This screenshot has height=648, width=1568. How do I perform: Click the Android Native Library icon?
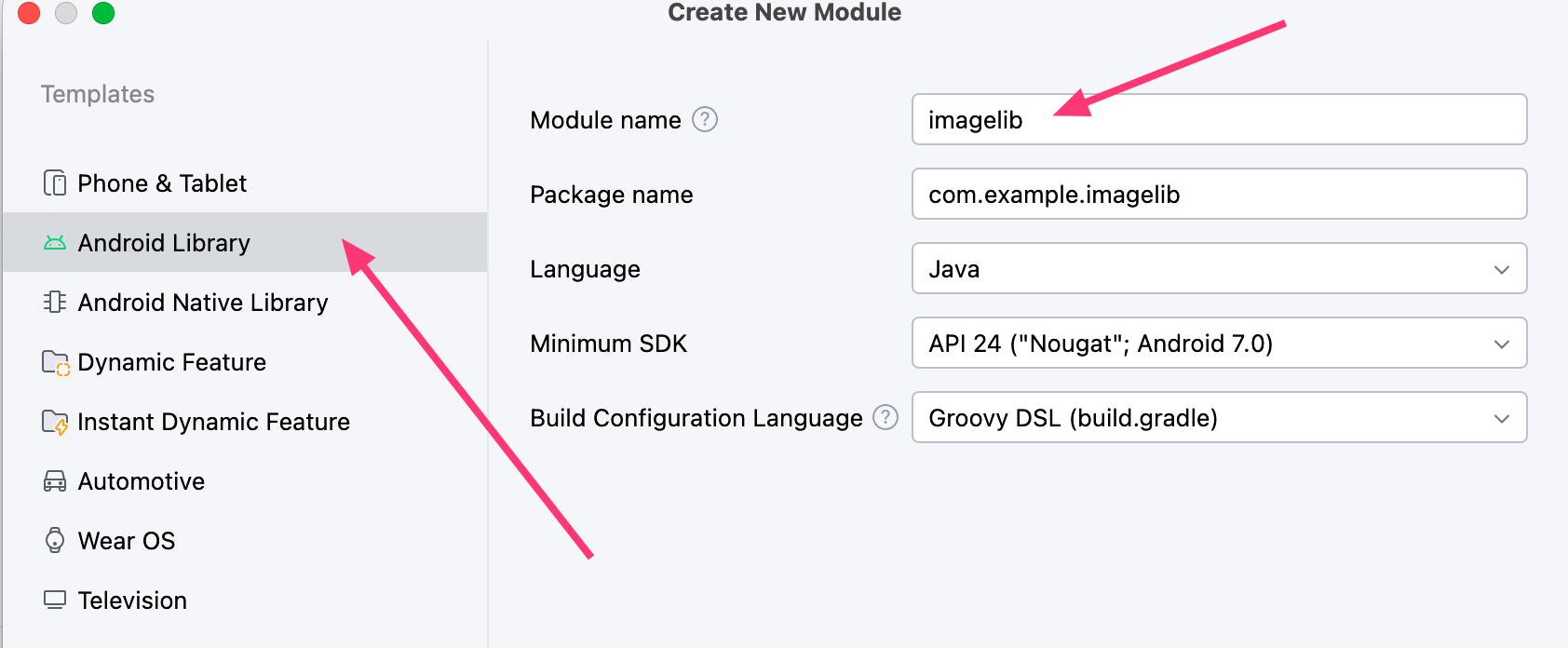click(55, 303)
